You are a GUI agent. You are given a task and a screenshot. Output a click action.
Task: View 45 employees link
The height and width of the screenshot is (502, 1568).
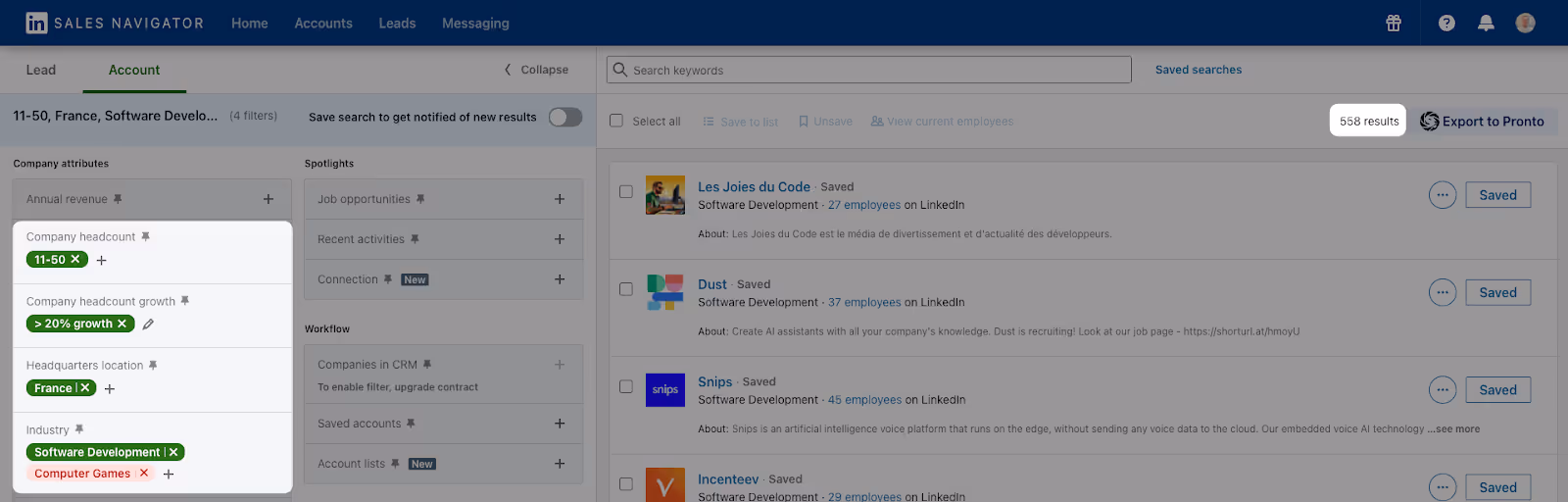(x=864, y=400)
